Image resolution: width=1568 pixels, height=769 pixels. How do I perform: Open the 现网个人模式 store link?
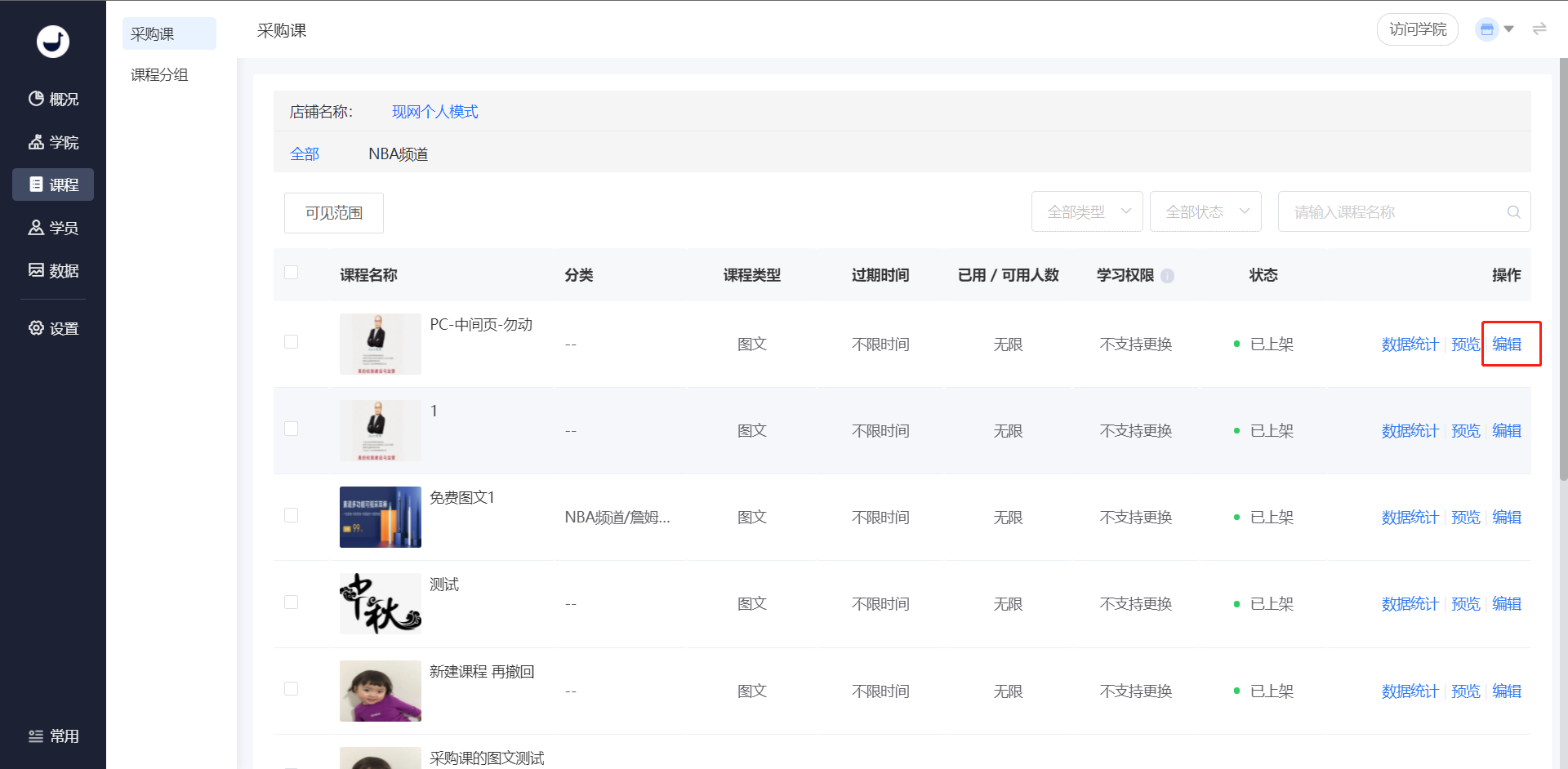[434, 112]
